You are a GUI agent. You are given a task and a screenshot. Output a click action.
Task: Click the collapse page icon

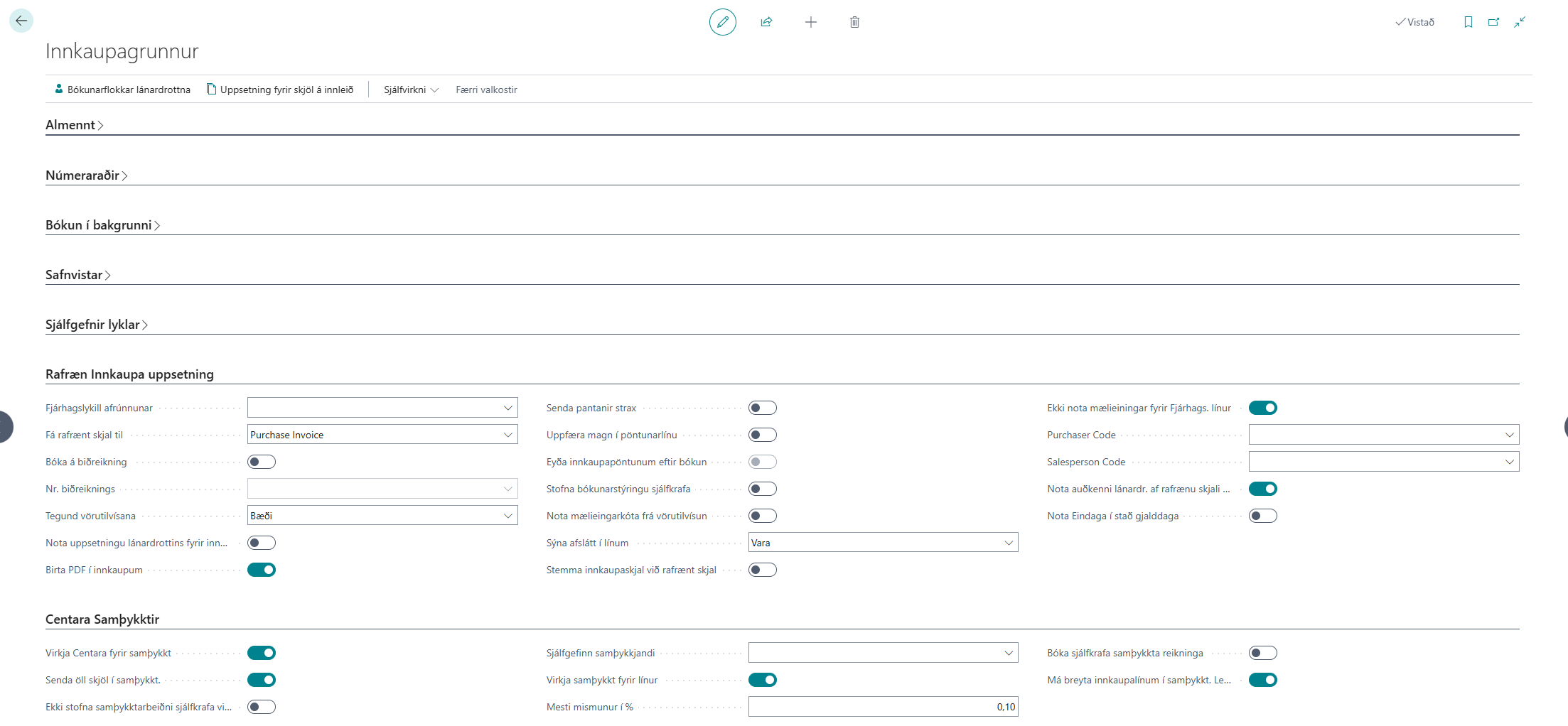coord(1520,22)
